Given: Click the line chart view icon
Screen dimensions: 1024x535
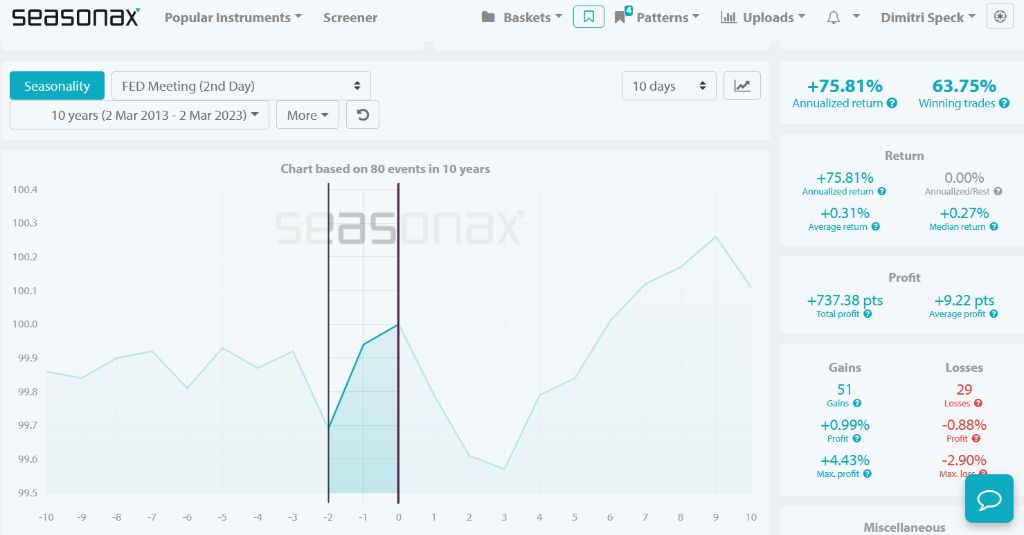Looking at the screenshot, I should point(742,86).
